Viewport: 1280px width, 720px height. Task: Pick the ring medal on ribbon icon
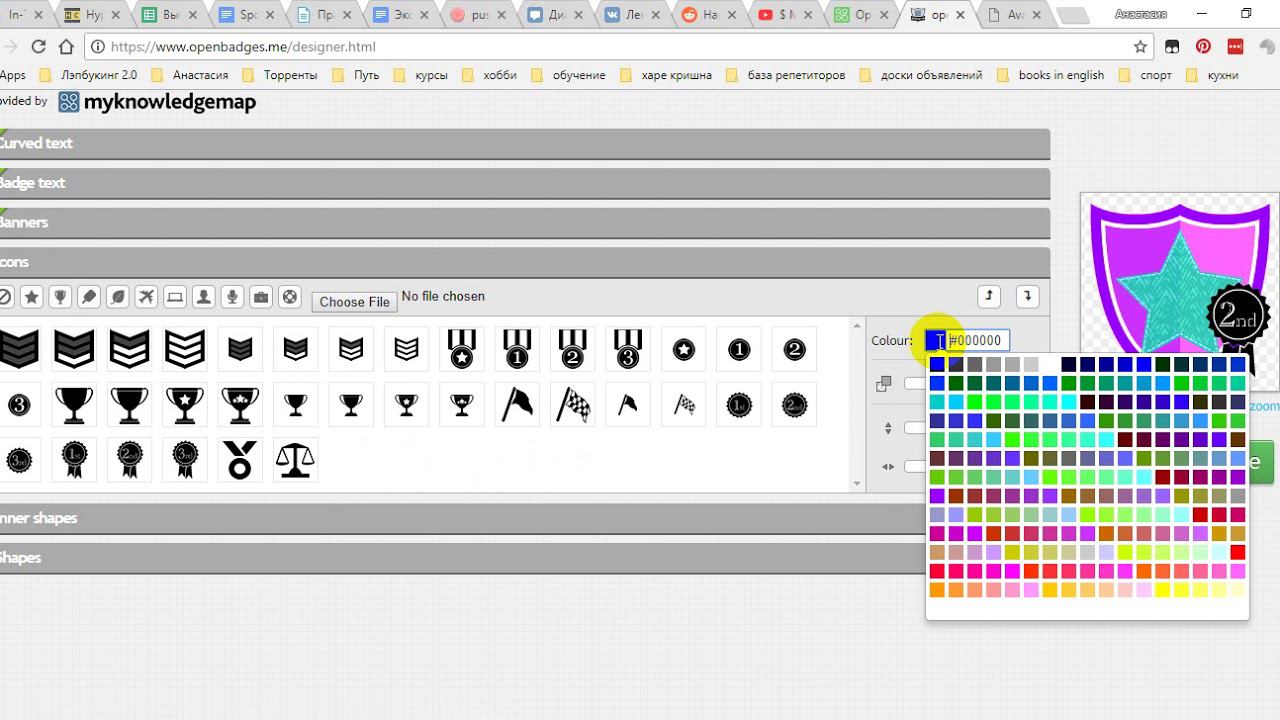pyautogui.click(x=240, y=460)
